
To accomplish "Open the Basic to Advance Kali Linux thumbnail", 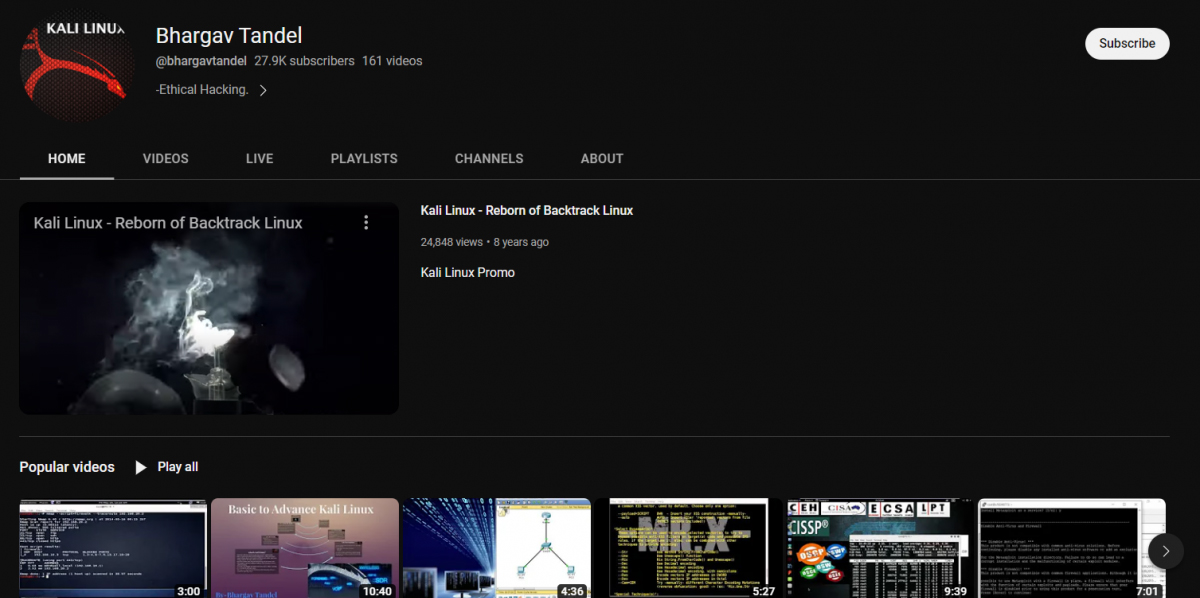I will [305, 548].
